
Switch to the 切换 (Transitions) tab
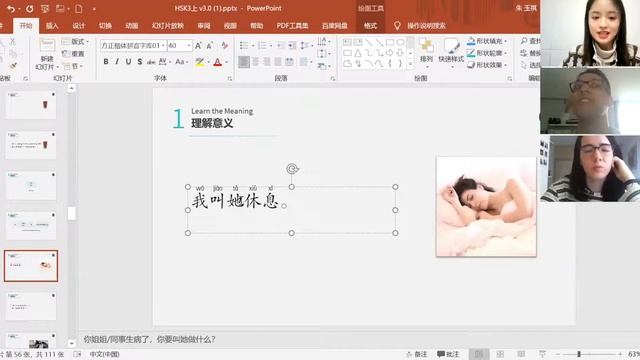pyautogui.click(x=105, y=25)
